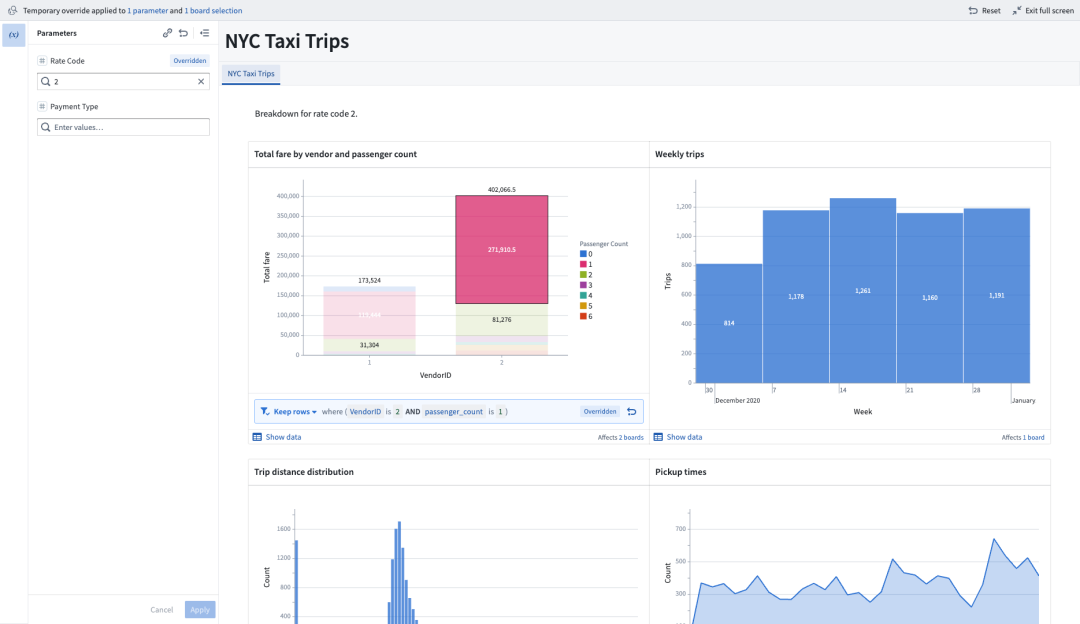Click the Apply button

pos(200,609)
